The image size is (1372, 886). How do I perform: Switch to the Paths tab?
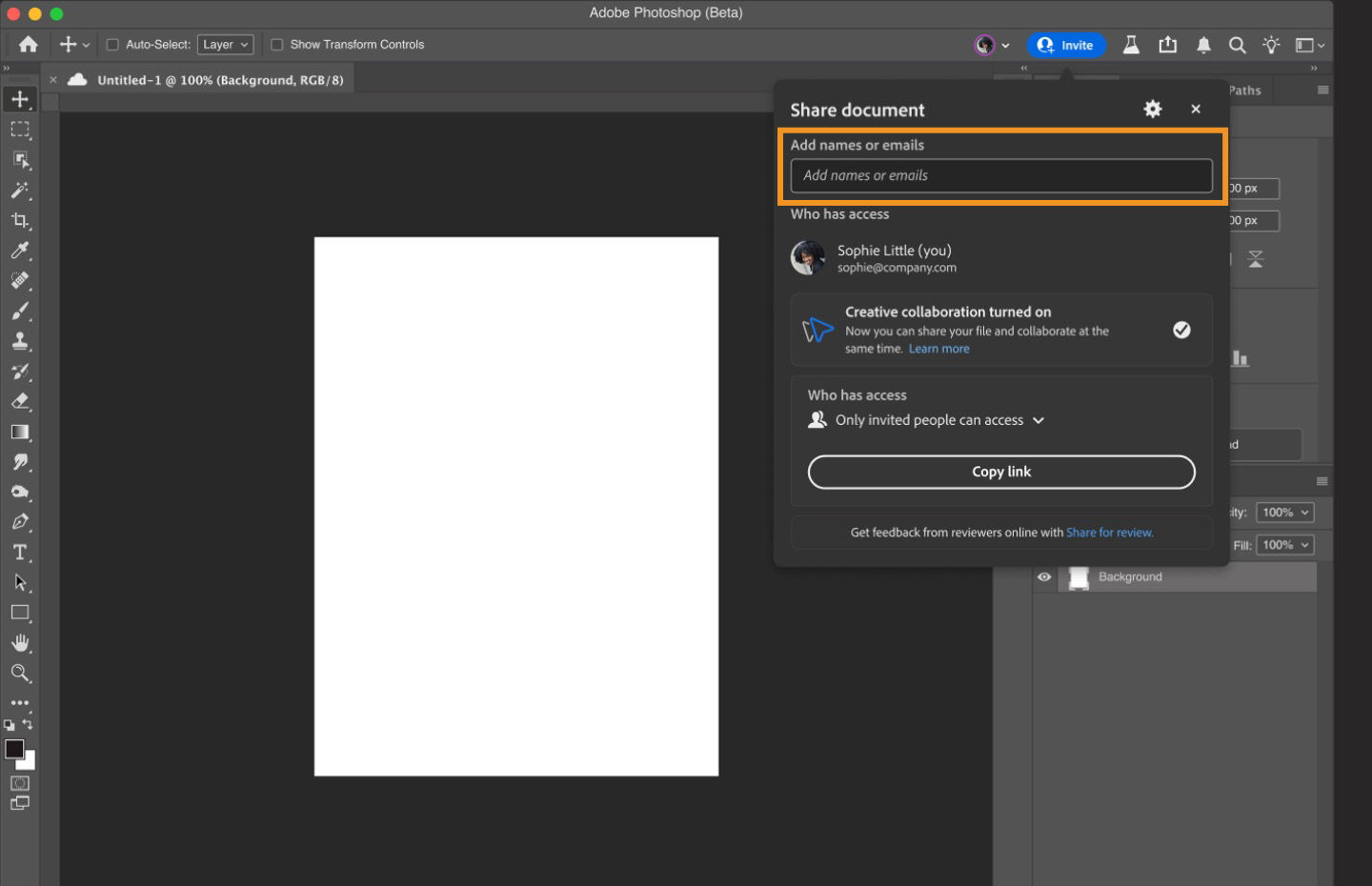(x=1243, y=90)
